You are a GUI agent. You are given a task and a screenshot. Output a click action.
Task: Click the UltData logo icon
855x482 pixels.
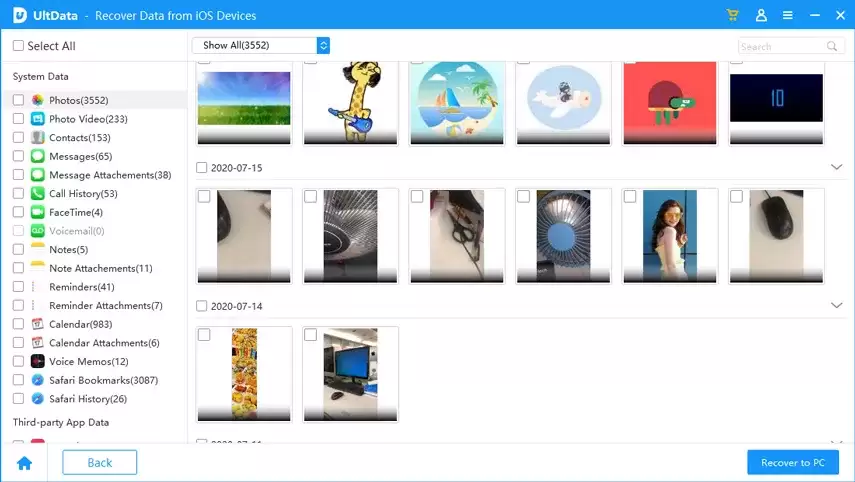click(20, 15)
